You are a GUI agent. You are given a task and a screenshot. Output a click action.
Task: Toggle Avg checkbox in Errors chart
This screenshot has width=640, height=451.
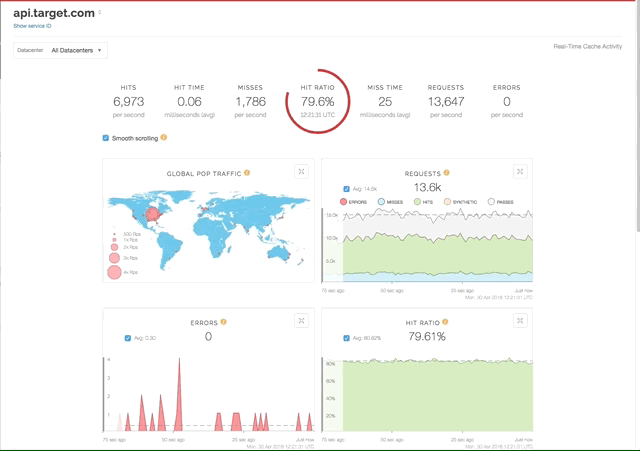[x=128, y=338]
